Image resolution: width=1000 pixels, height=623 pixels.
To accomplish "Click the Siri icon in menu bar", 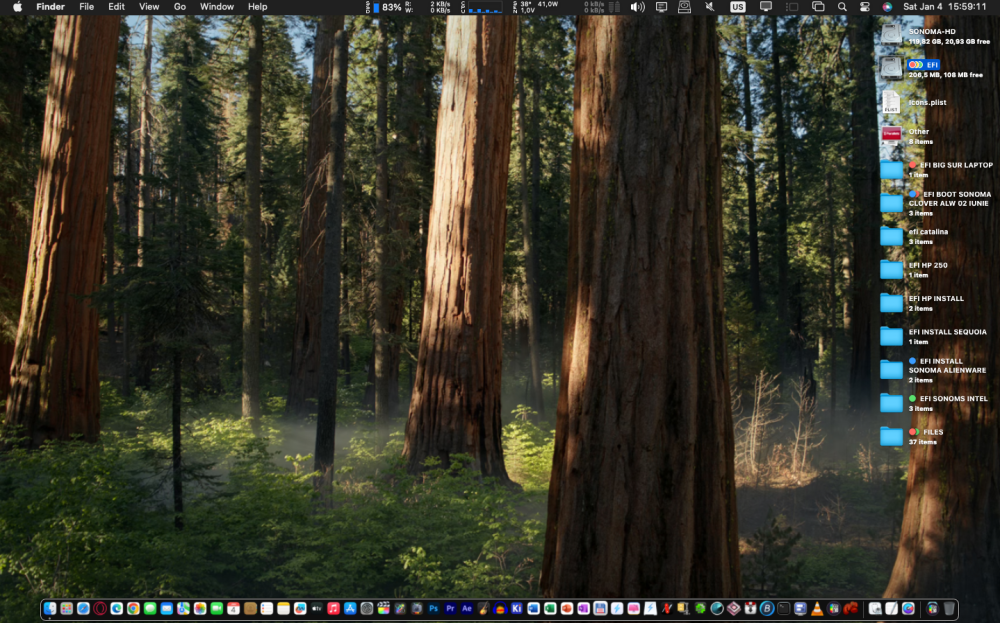I will coord(887,7).
